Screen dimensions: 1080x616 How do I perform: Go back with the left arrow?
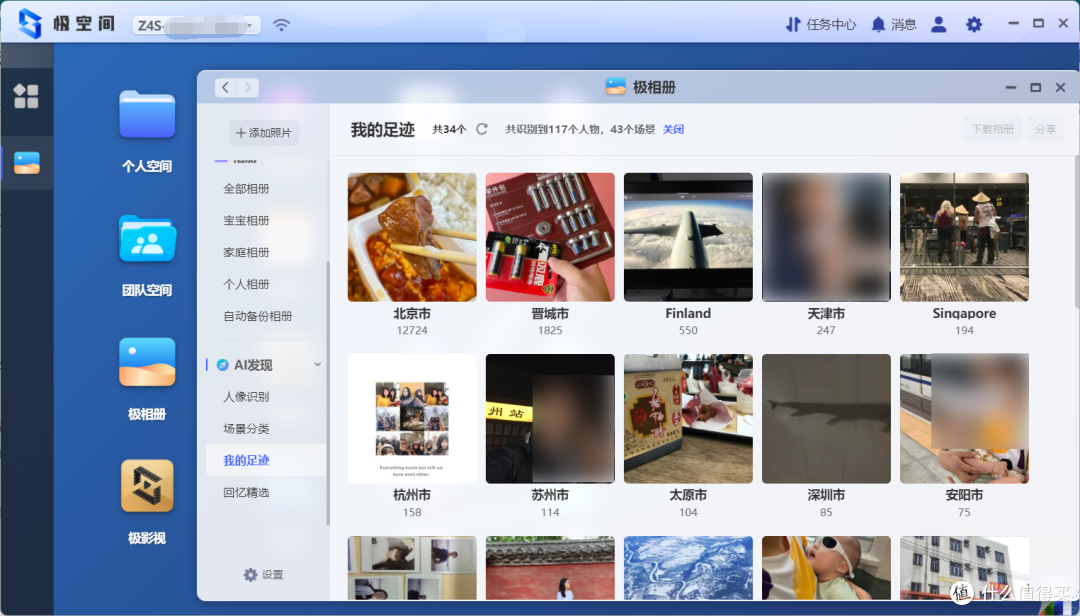225,88
